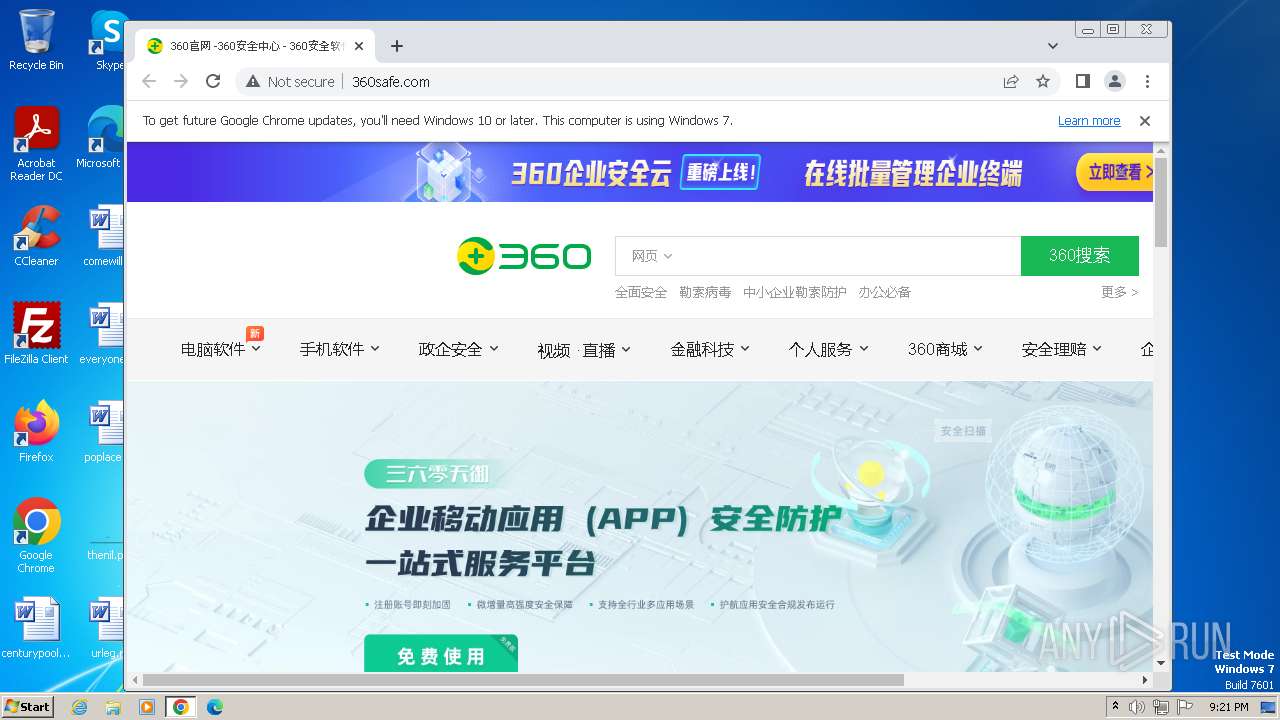
Task: Expand the 360商城 menu
Action: pos(945,349)
